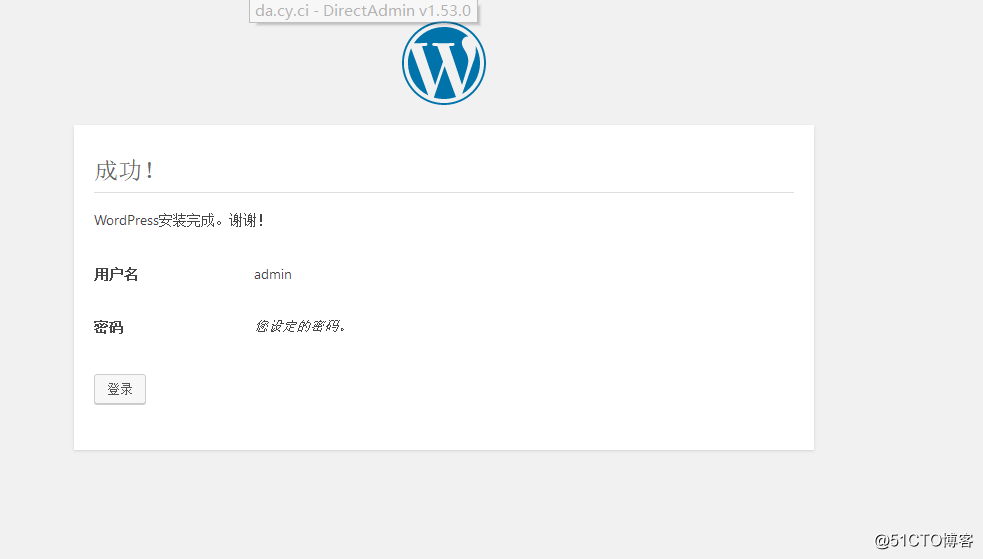Select the admin username text
Screen dimensions: 983x559
[273, 274]
